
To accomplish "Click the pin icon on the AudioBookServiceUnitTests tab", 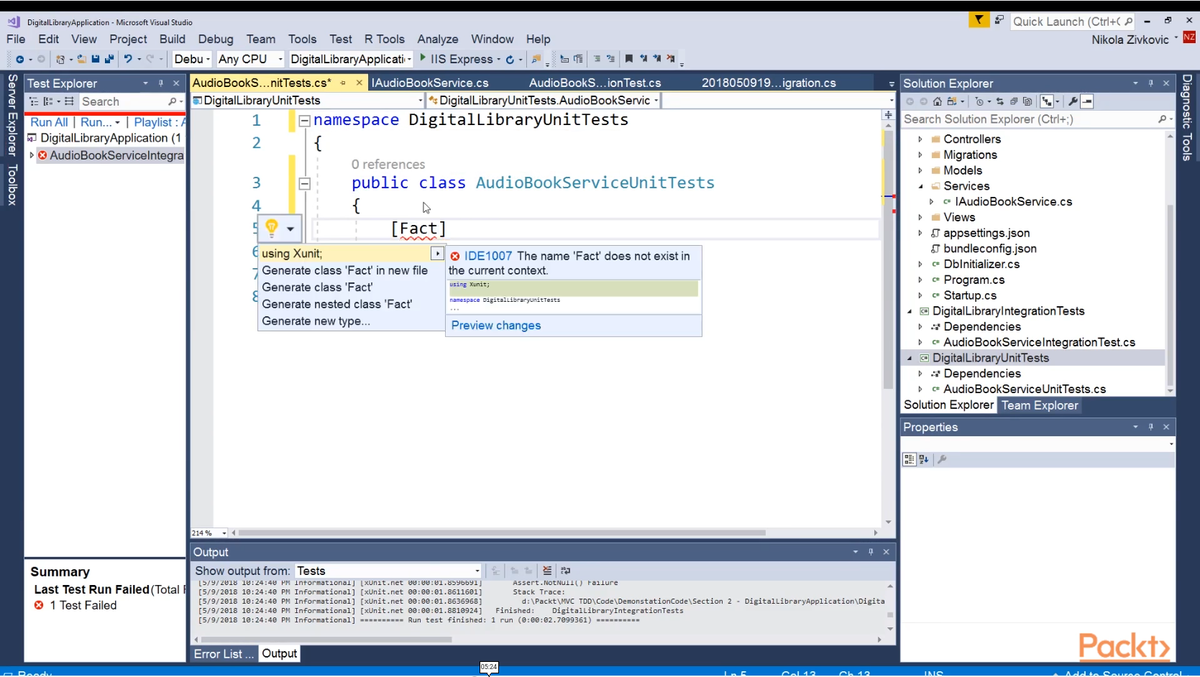I will tap(343, 83).
